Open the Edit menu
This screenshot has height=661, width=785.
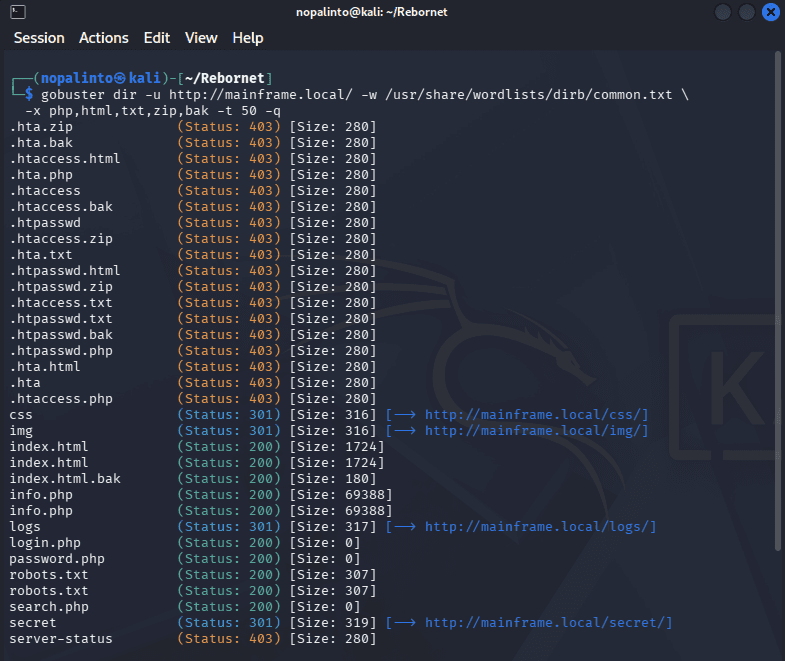pyautogui.click(x=157, y=38)
